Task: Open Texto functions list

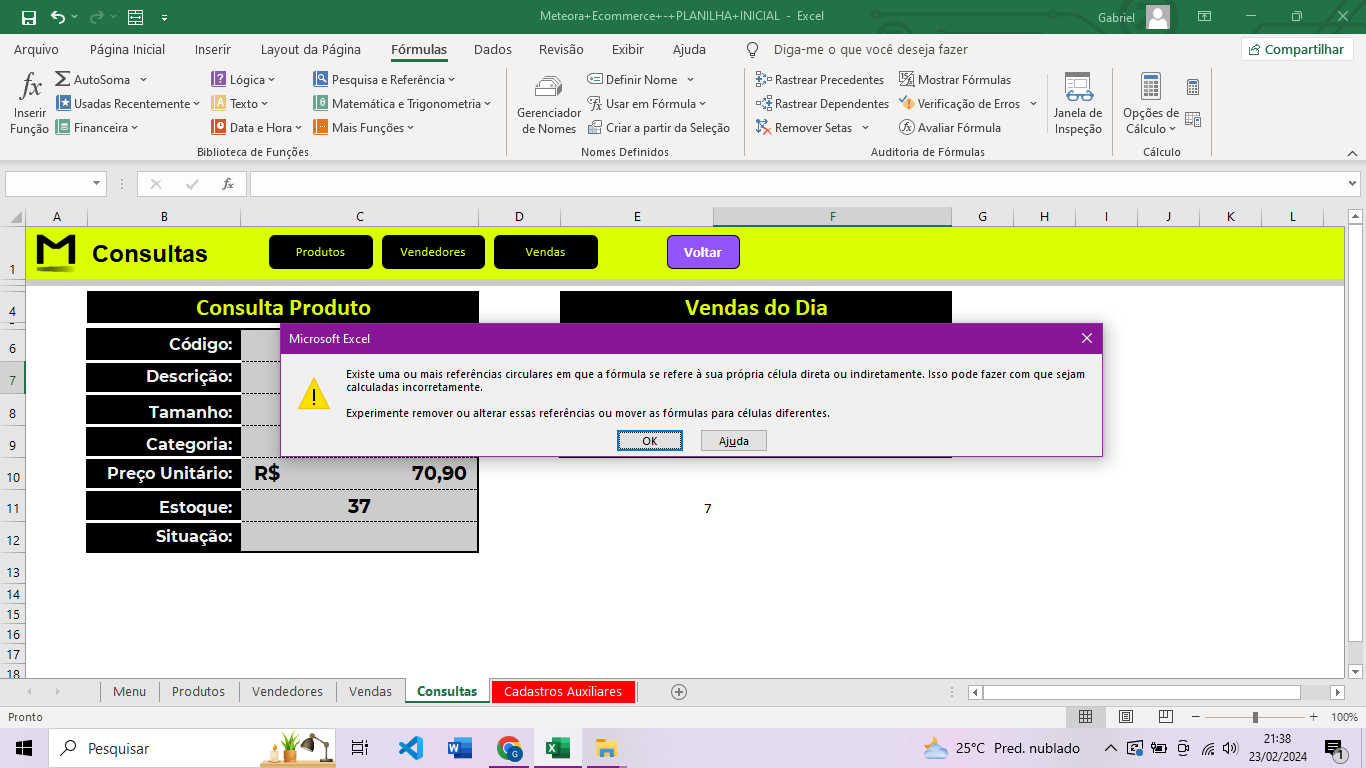Action: 239,104
